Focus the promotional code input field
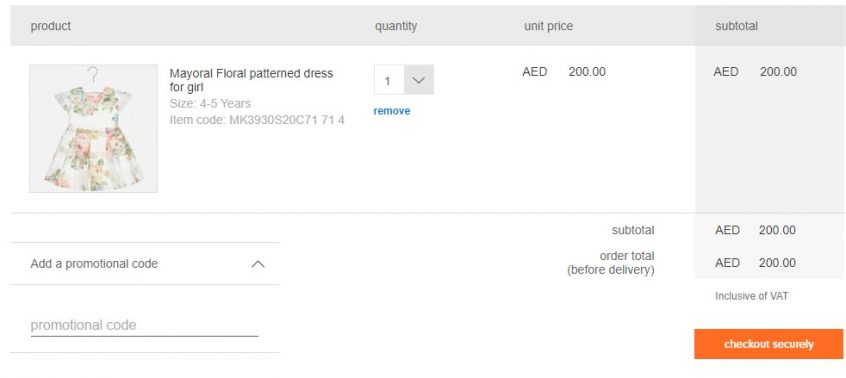 tap(144, 325)
